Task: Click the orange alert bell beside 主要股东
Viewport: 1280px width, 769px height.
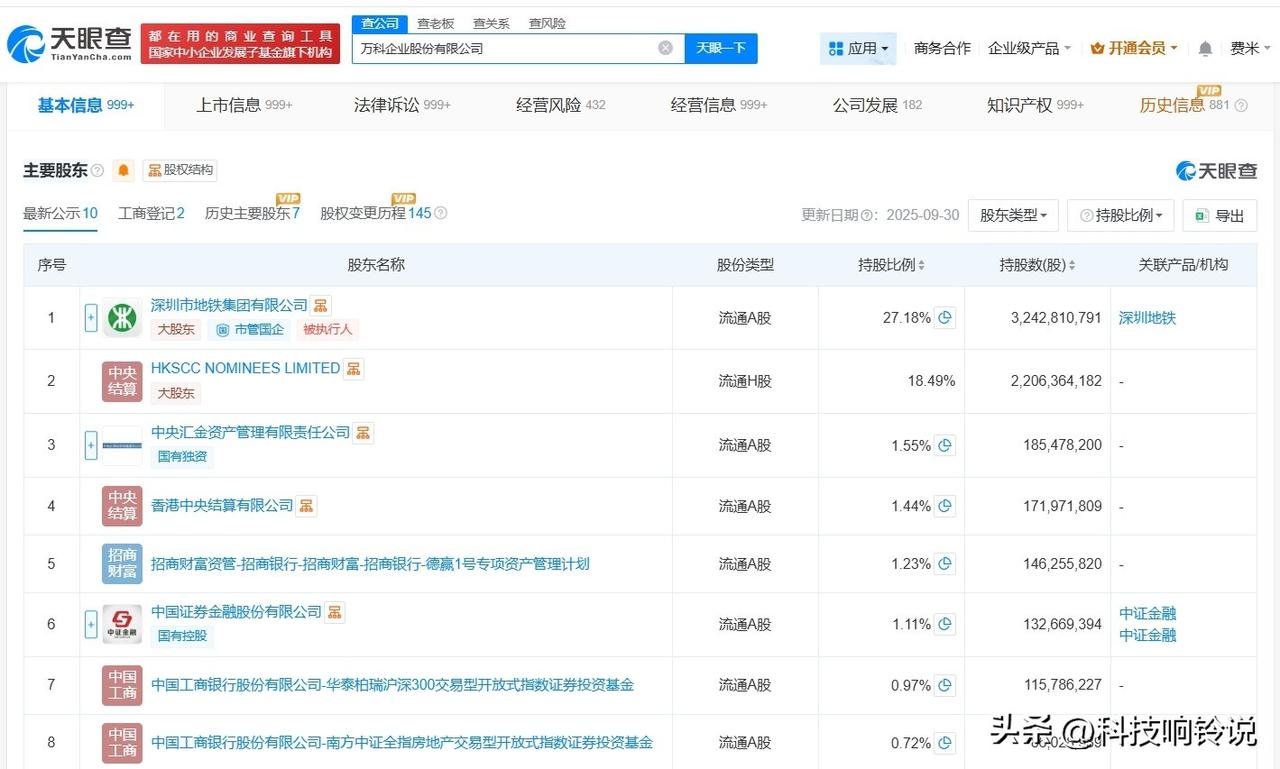Action: (123, 170)
